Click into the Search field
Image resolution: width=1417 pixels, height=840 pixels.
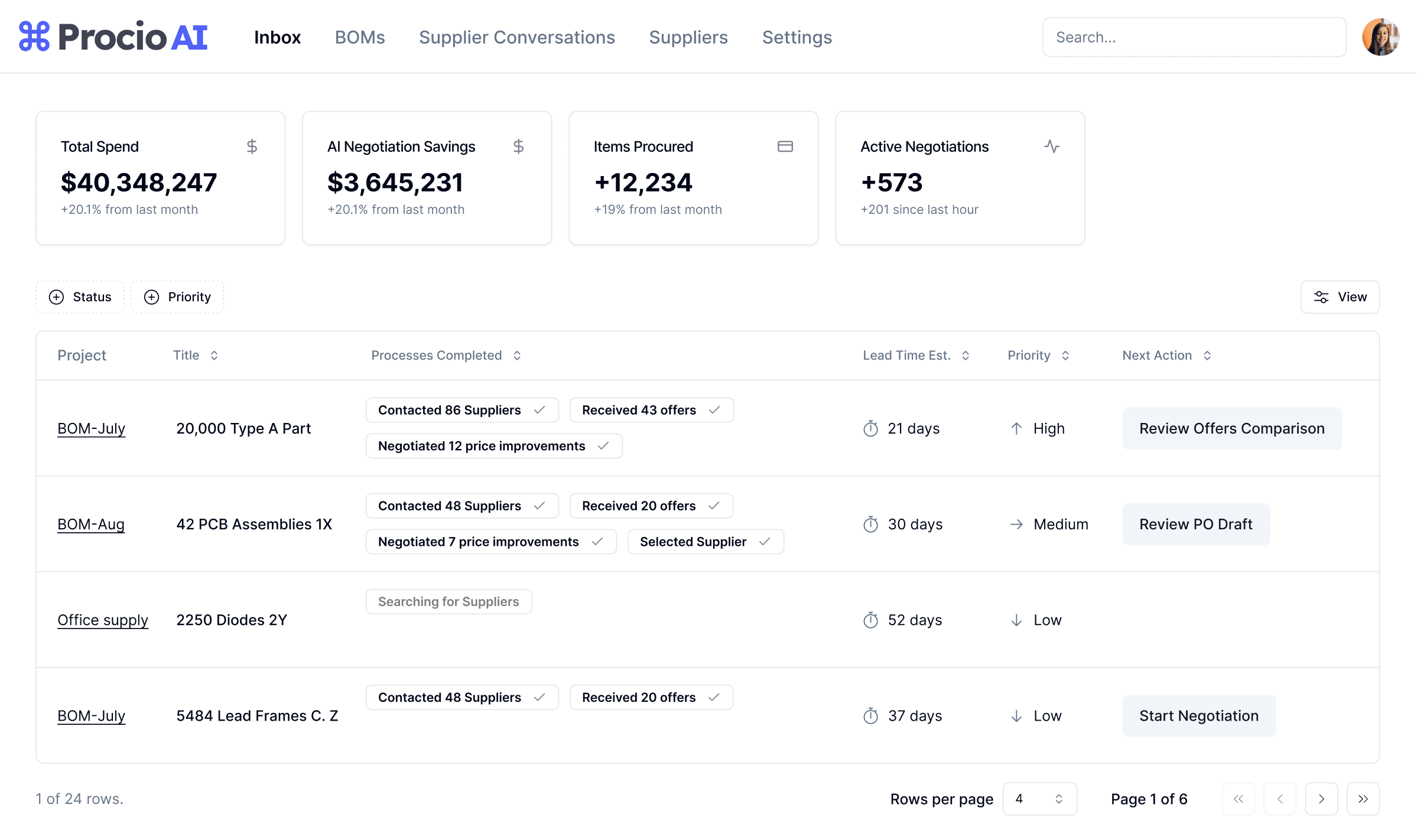[x=1194, y=37]
